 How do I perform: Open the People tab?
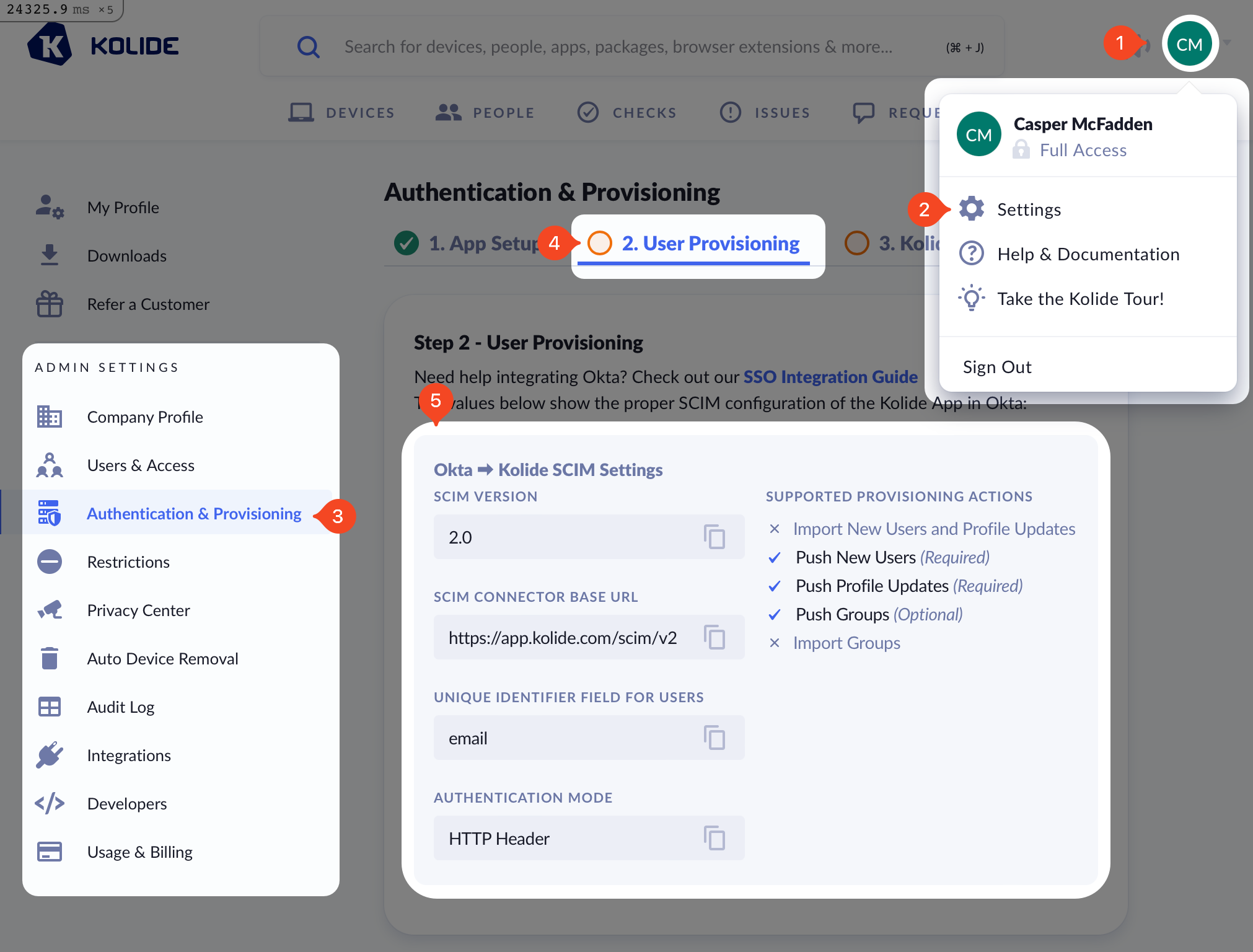click(485, 112)
